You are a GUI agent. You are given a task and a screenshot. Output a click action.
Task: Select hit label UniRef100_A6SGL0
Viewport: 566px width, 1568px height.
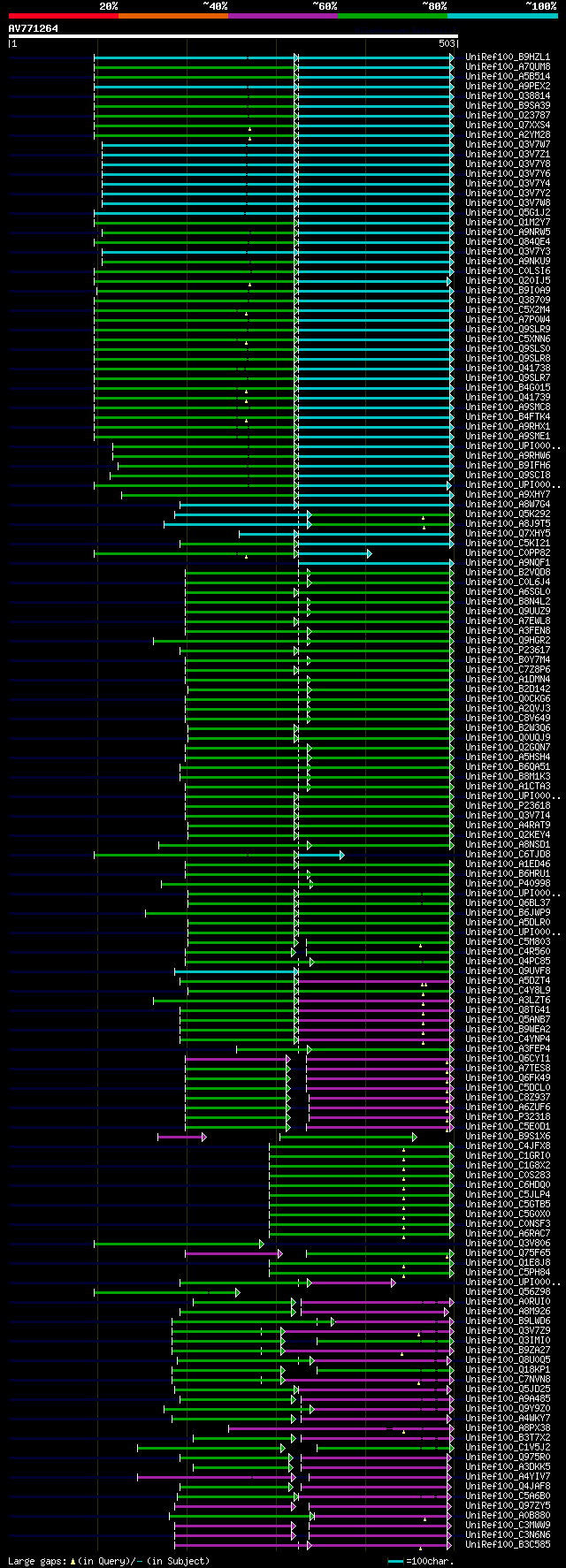(508, 592)
